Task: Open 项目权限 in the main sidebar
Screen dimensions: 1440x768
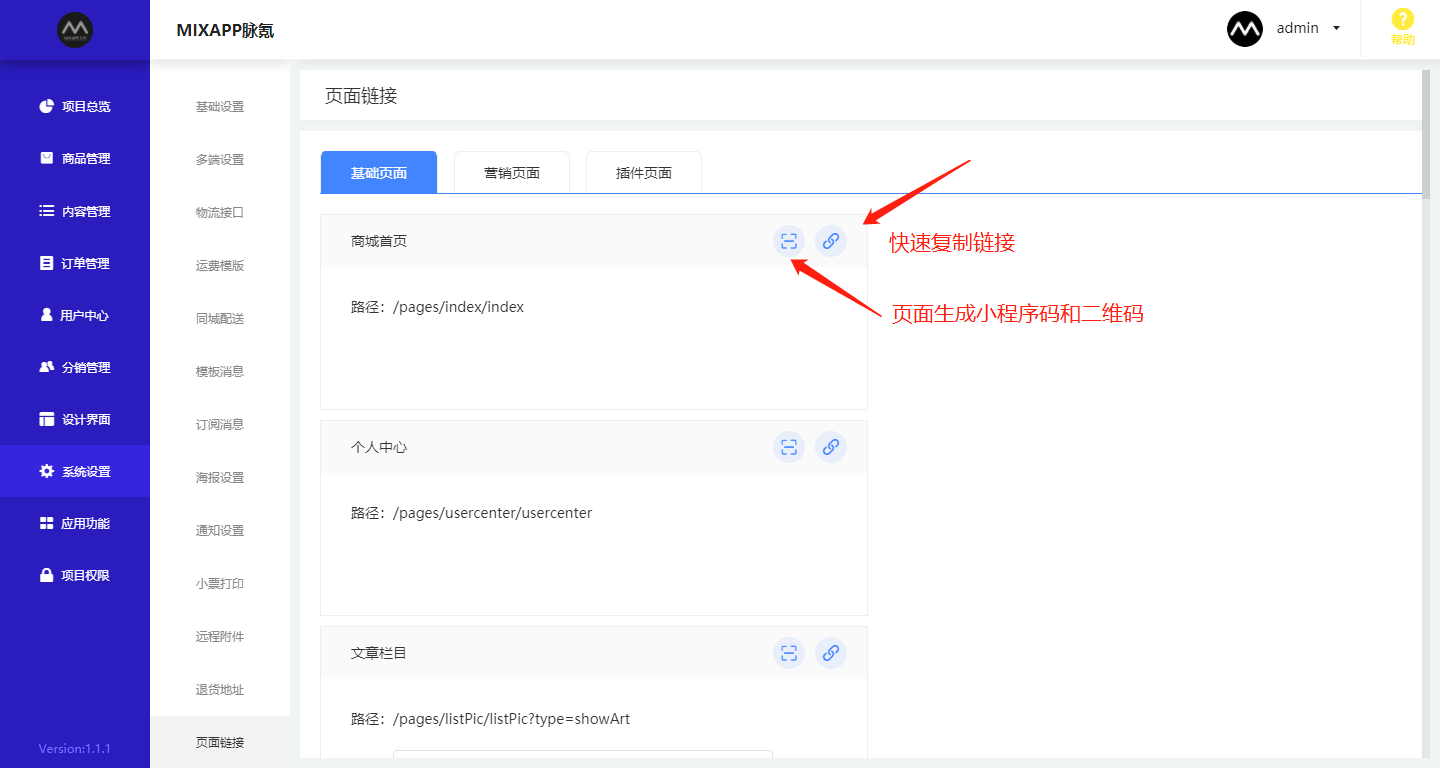Action: (75, 575)
